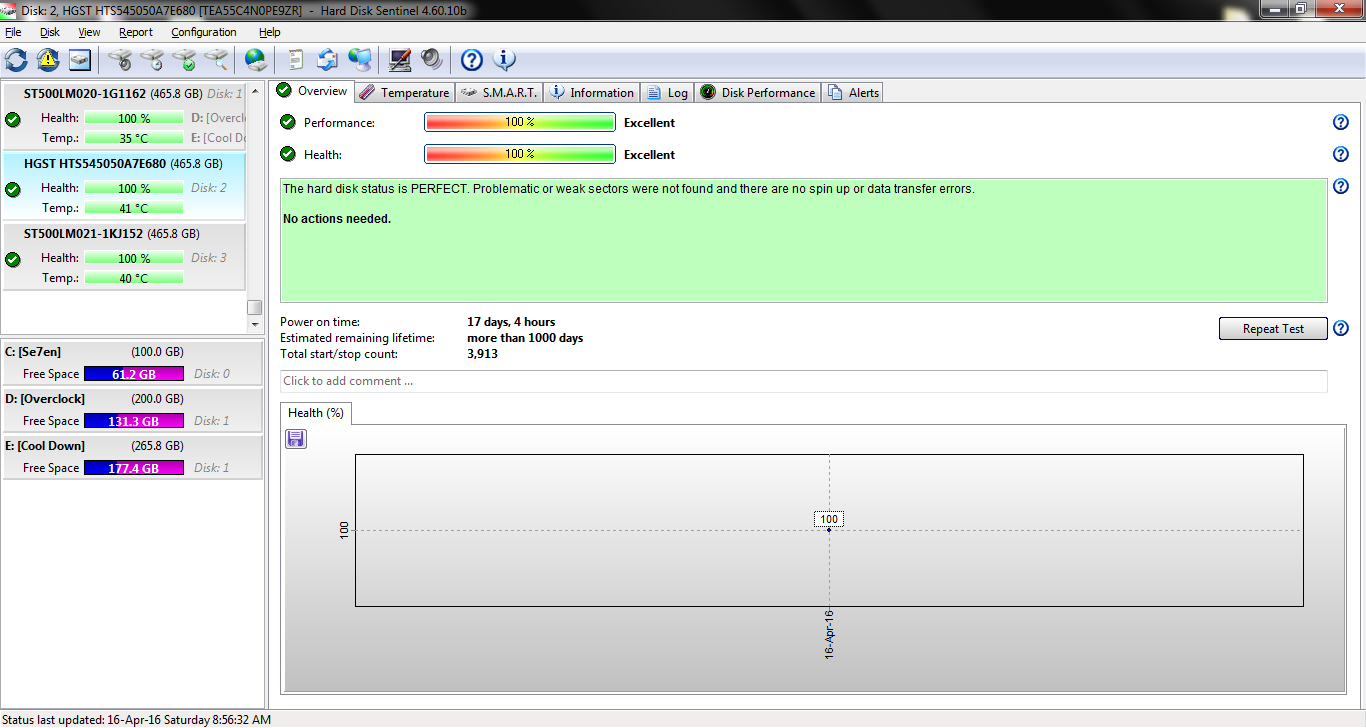Switch to the Disk Performance tab
The width and height of the screenshot is (1366, 728).
click(x=758, y=92)
